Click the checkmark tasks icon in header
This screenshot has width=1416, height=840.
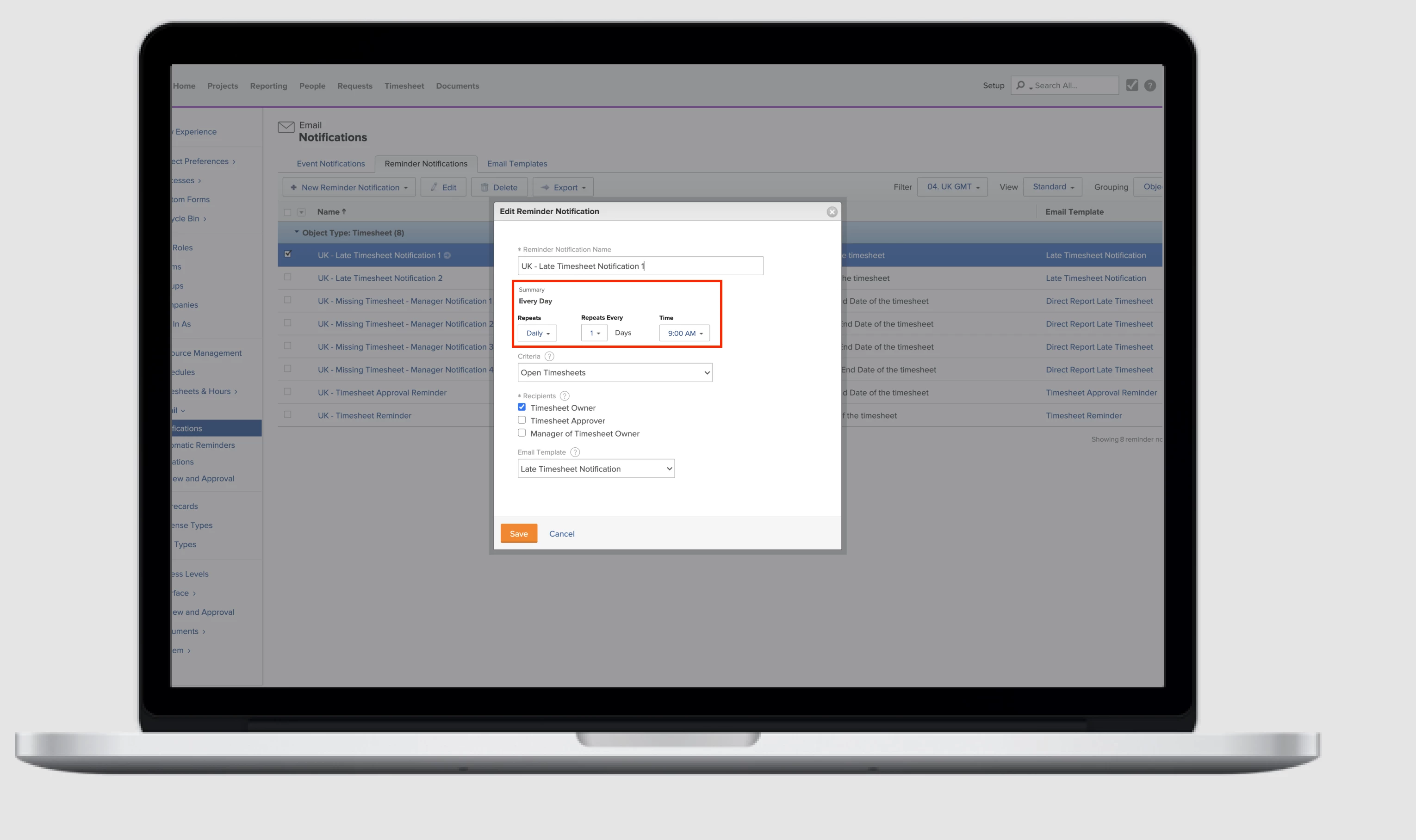tap(1132, 86)
